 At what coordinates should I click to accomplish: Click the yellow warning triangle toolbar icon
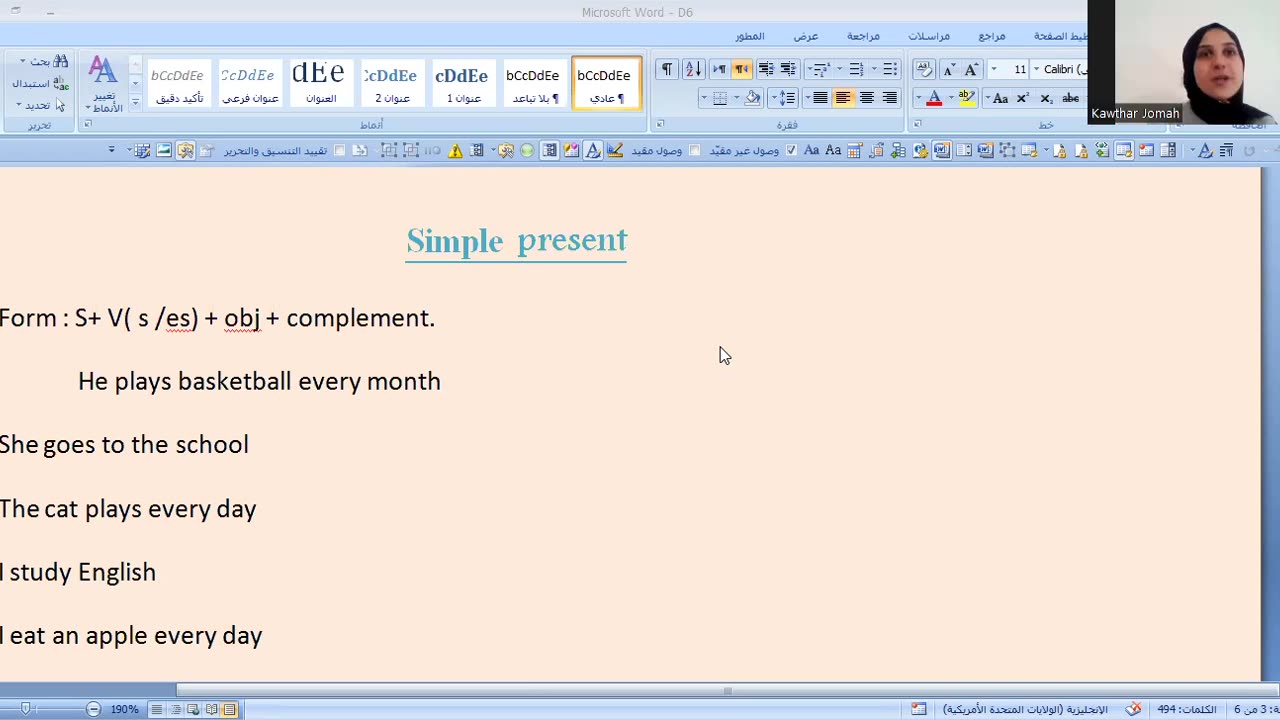pyautogui.click(x=455, y=150)
